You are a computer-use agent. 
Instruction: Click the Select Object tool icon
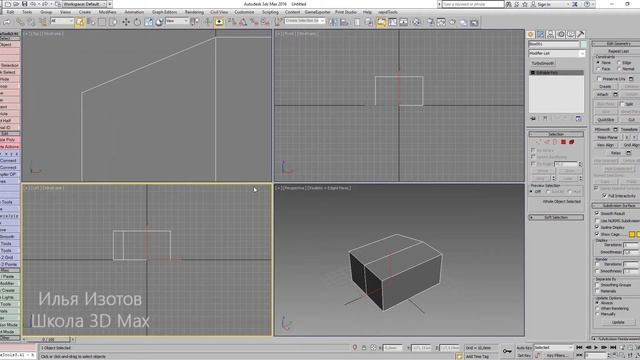pos(80,22)
